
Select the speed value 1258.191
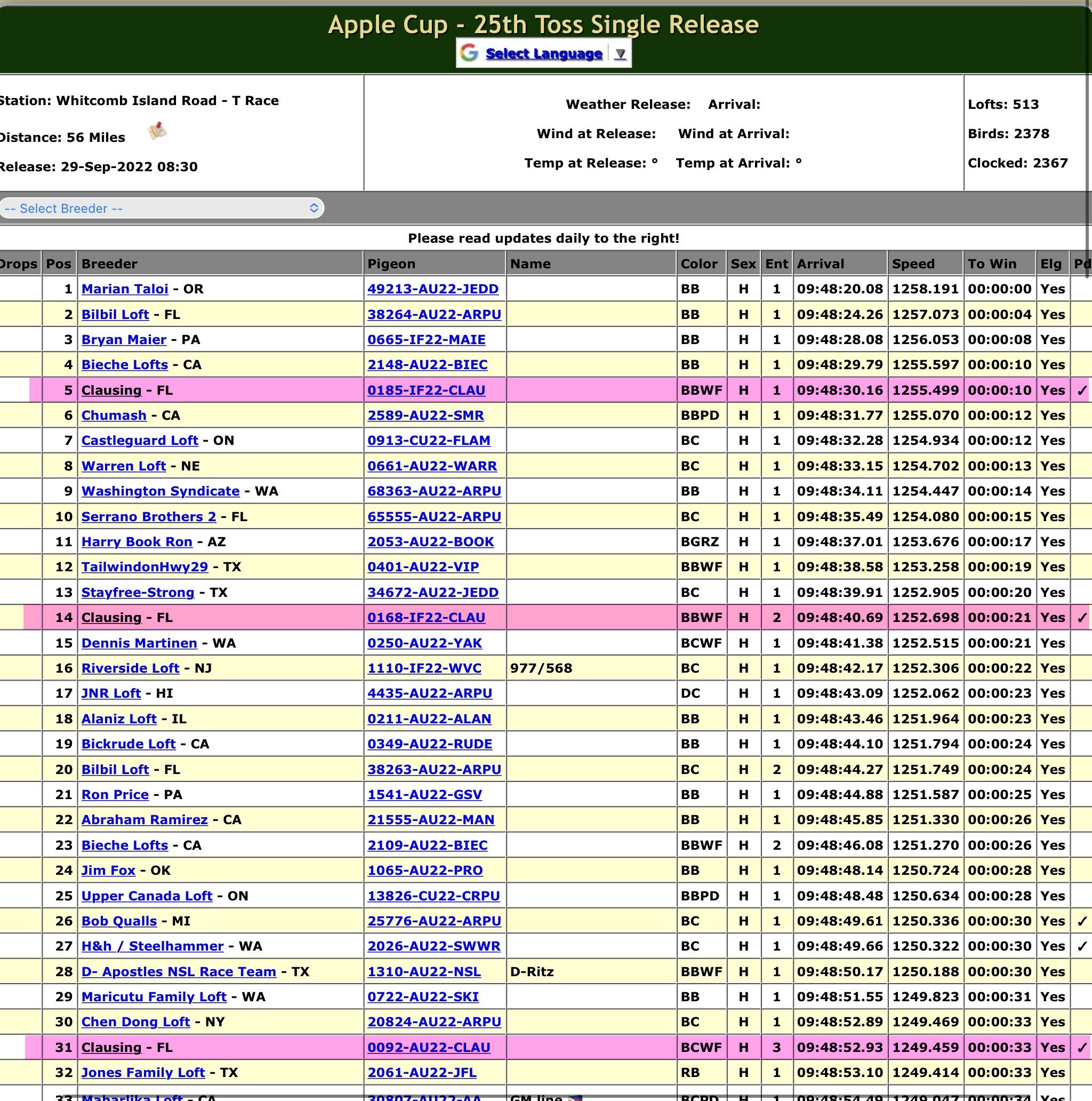click(x=925, y=289)
